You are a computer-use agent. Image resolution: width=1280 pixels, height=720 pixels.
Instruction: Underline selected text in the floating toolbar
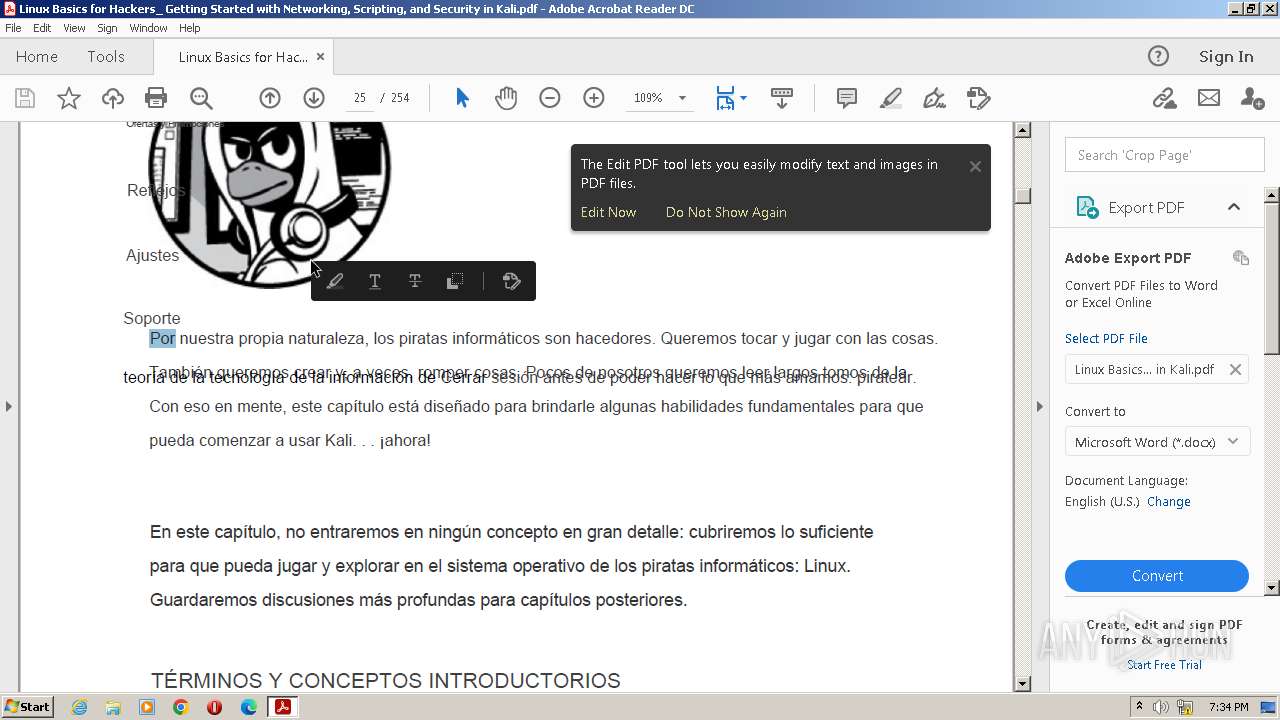click(375, 281)
